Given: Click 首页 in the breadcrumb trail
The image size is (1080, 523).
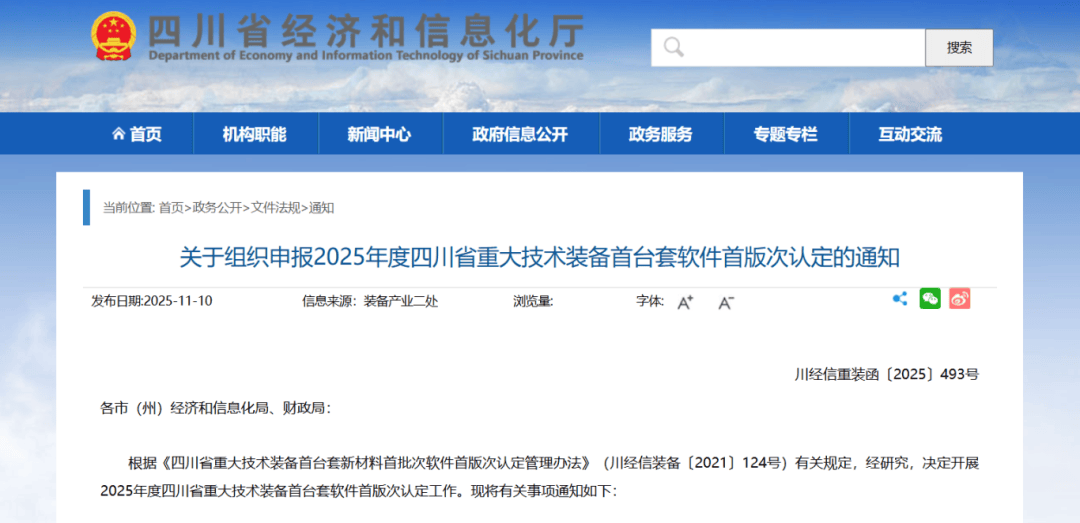Looking at the screenshot, I should 171,208.
